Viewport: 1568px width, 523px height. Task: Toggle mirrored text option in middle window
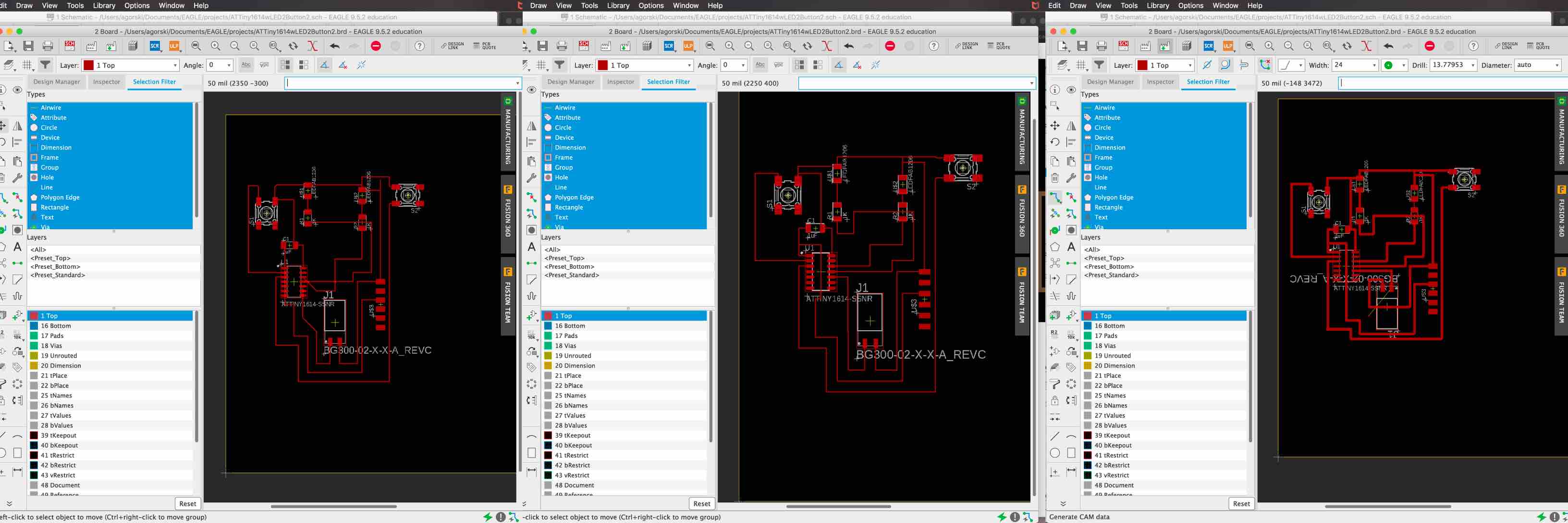779,64
